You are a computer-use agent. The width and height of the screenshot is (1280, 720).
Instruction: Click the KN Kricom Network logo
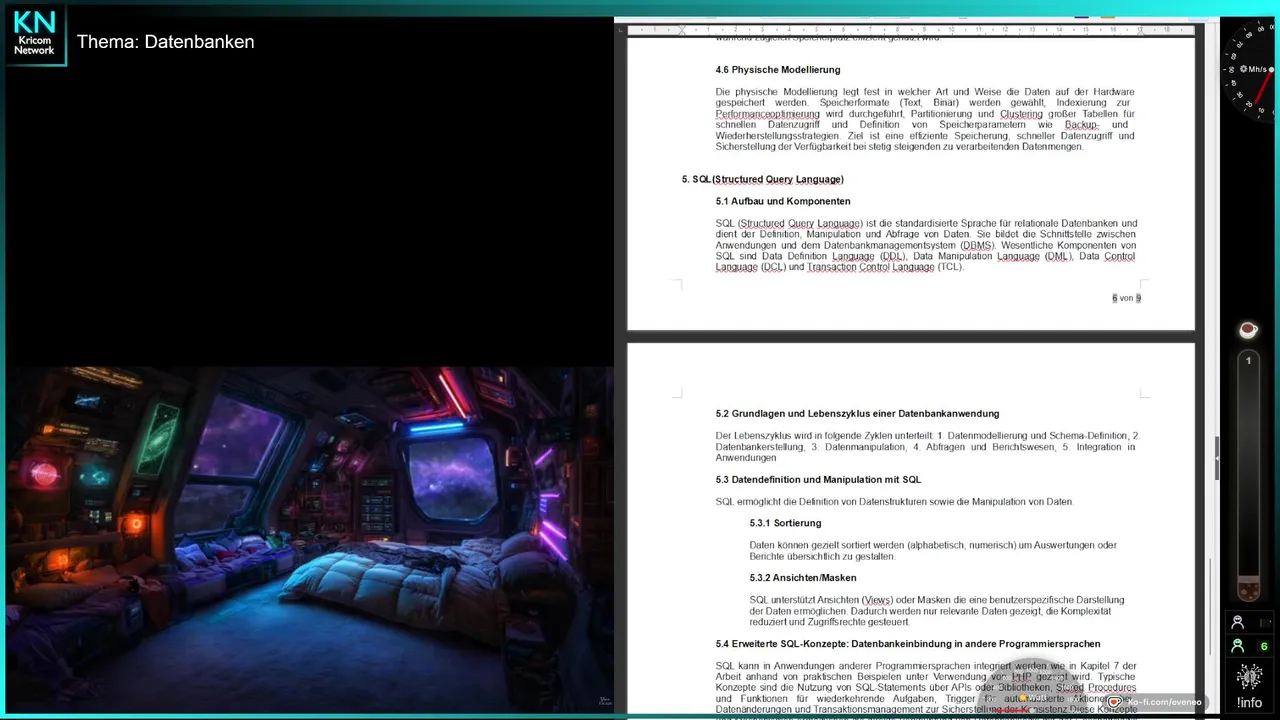point(35,35)
